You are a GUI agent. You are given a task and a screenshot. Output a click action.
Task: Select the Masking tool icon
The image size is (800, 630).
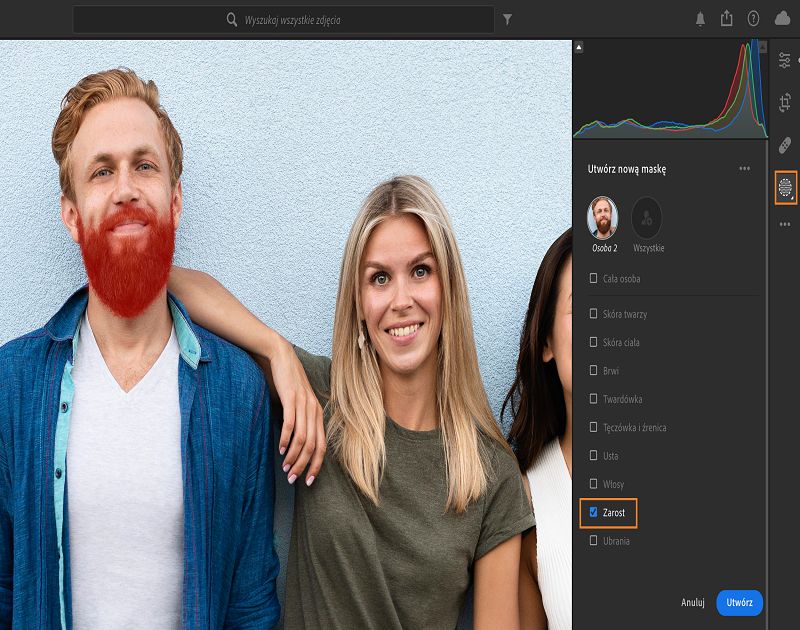click(785, 188)
